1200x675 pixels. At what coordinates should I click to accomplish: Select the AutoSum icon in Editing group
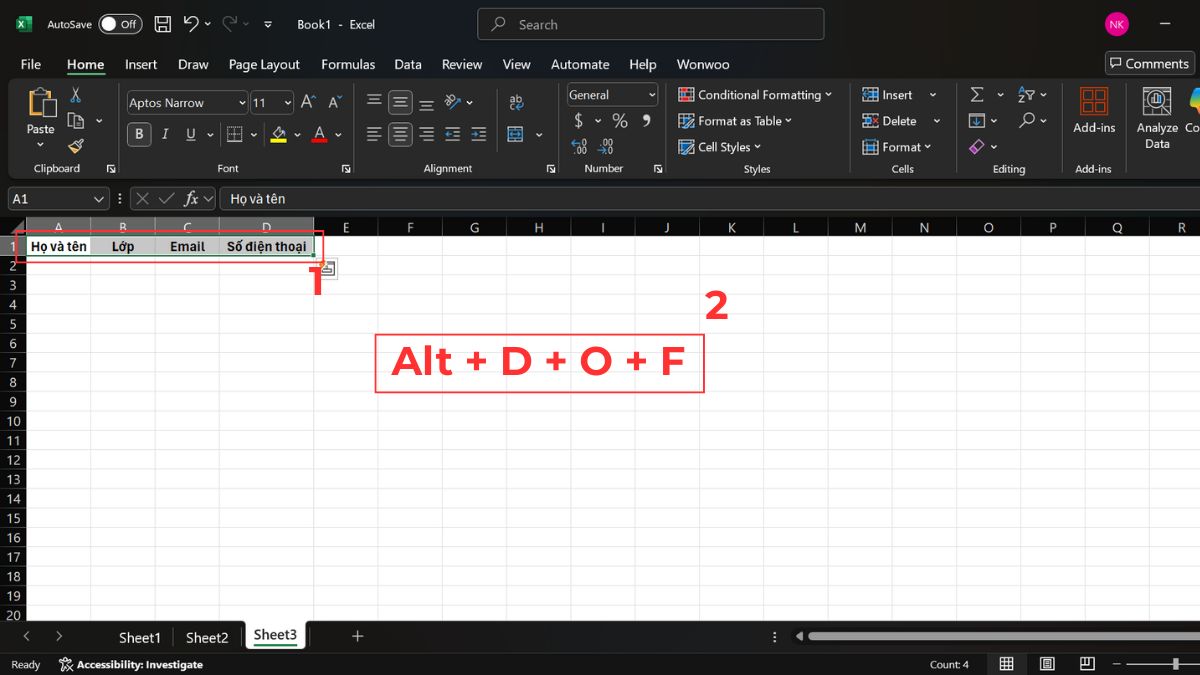click(x=977, y=94)
